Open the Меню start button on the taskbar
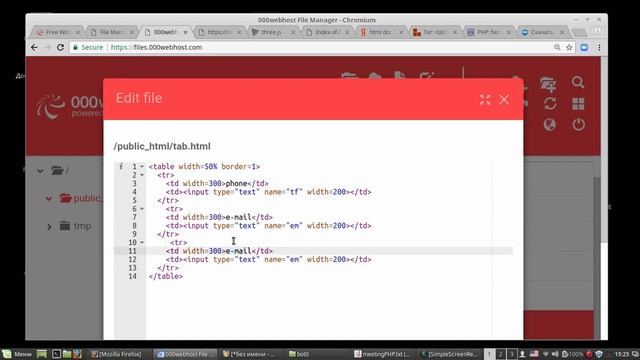 [17, 354]
